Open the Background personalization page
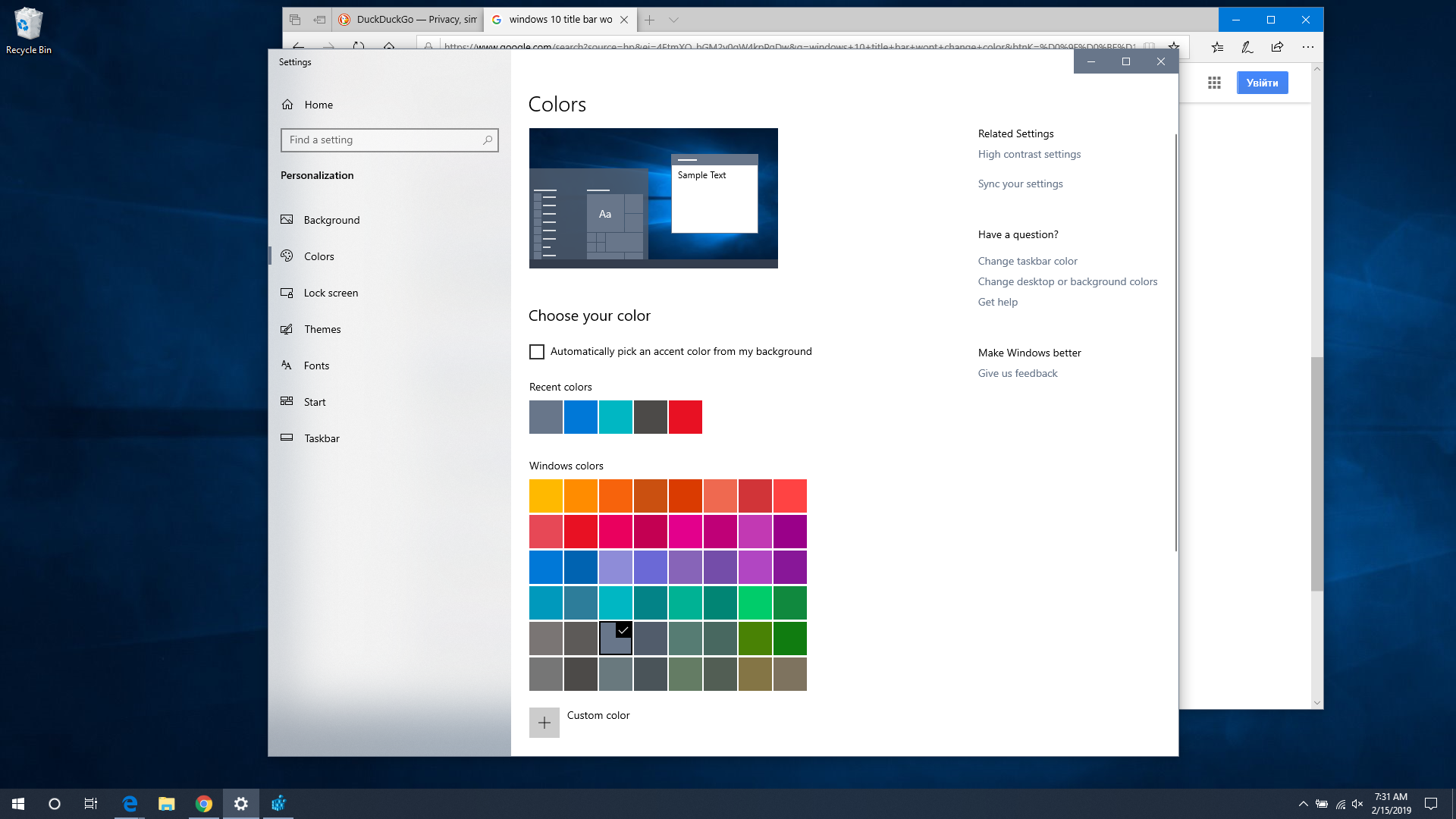Viewport: 1456px width, 819px height. pos(331,220)
